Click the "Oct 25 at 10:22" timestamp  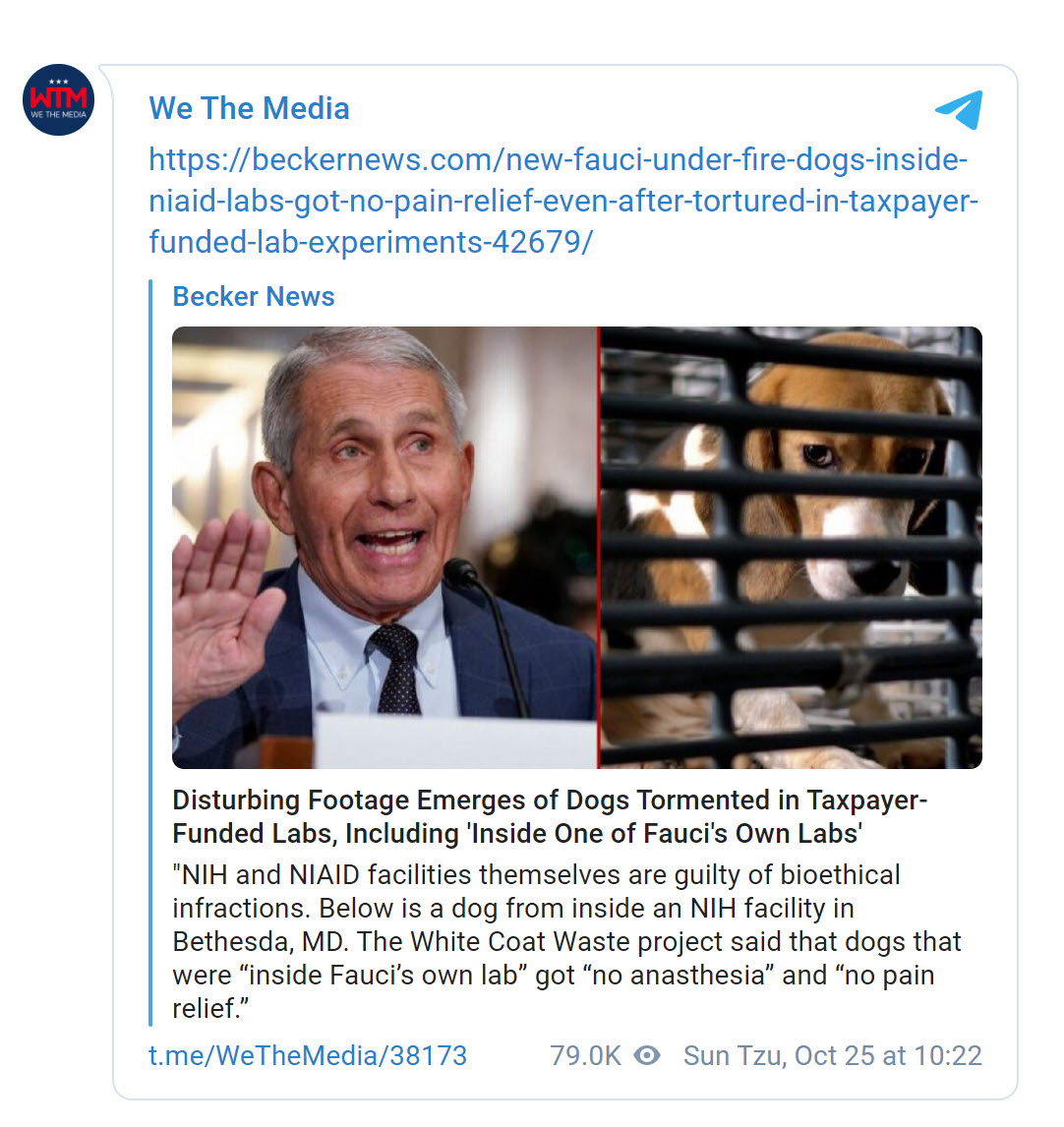pos(888,1055)
